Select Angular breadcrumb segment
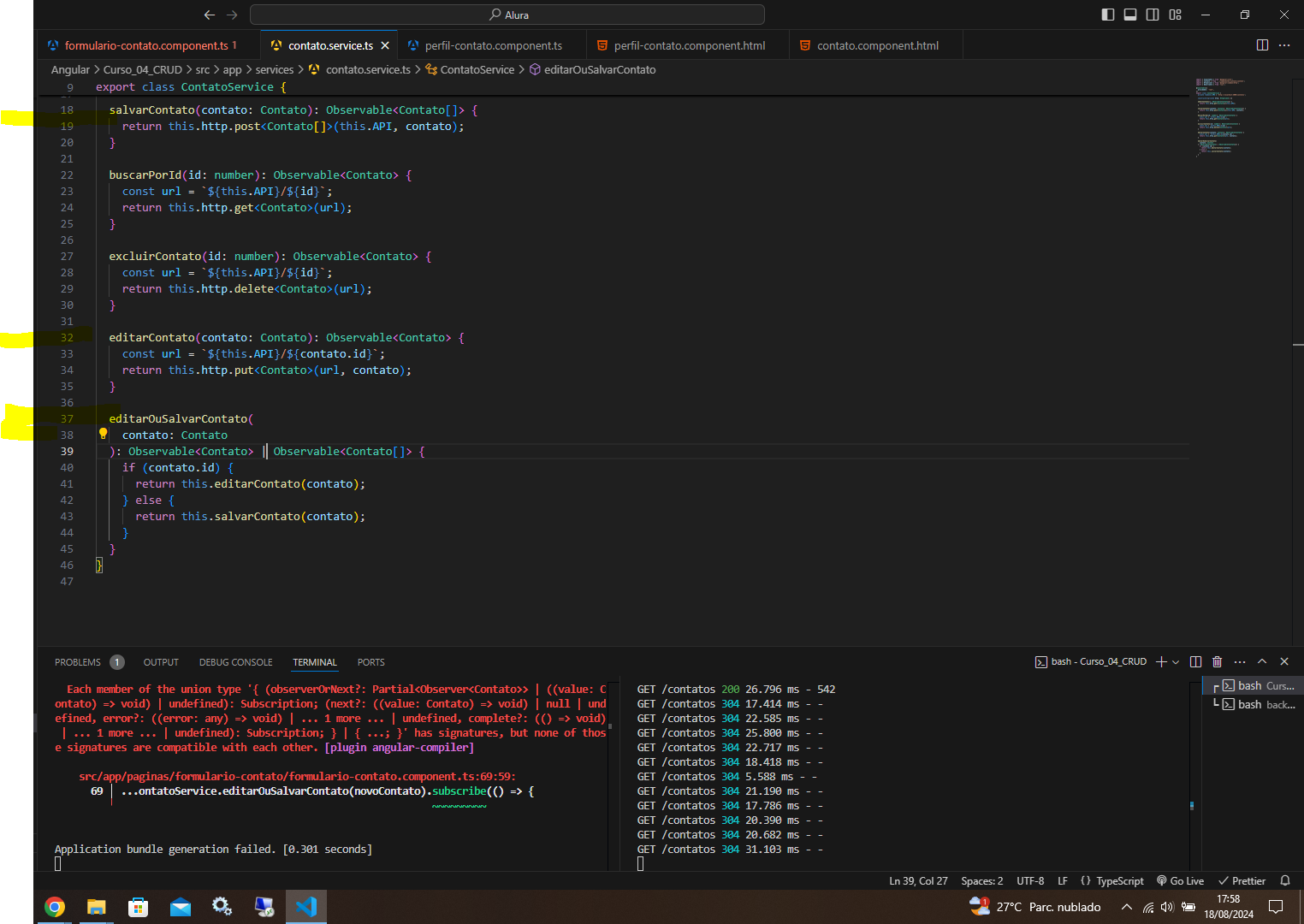1304x924 pixels. point(70,69)
